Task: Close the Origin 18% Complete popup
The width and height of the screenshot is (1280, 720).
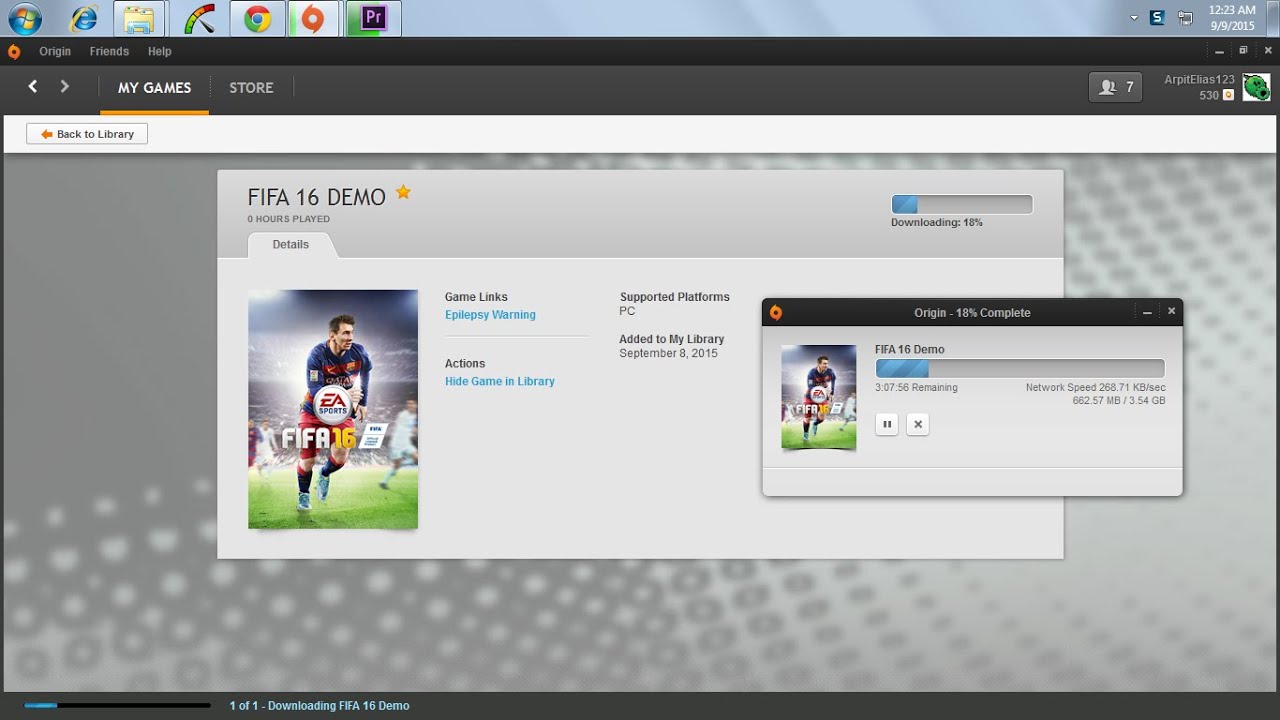Action: 1171,311
